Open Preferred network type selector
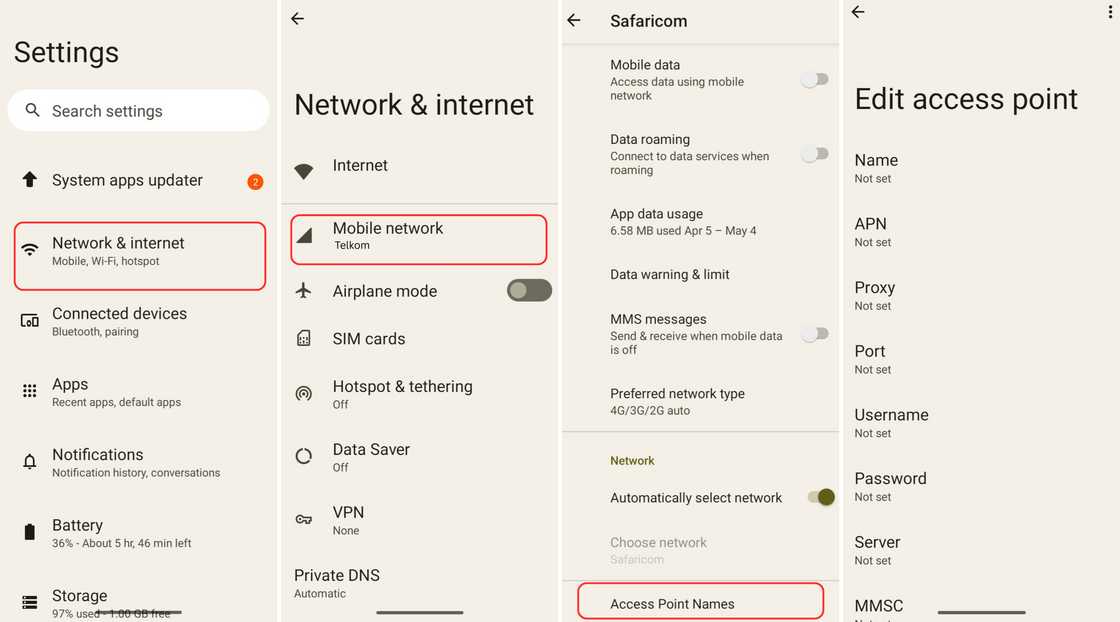This screenshot has height=622, width=1120. tap(701, 401)
